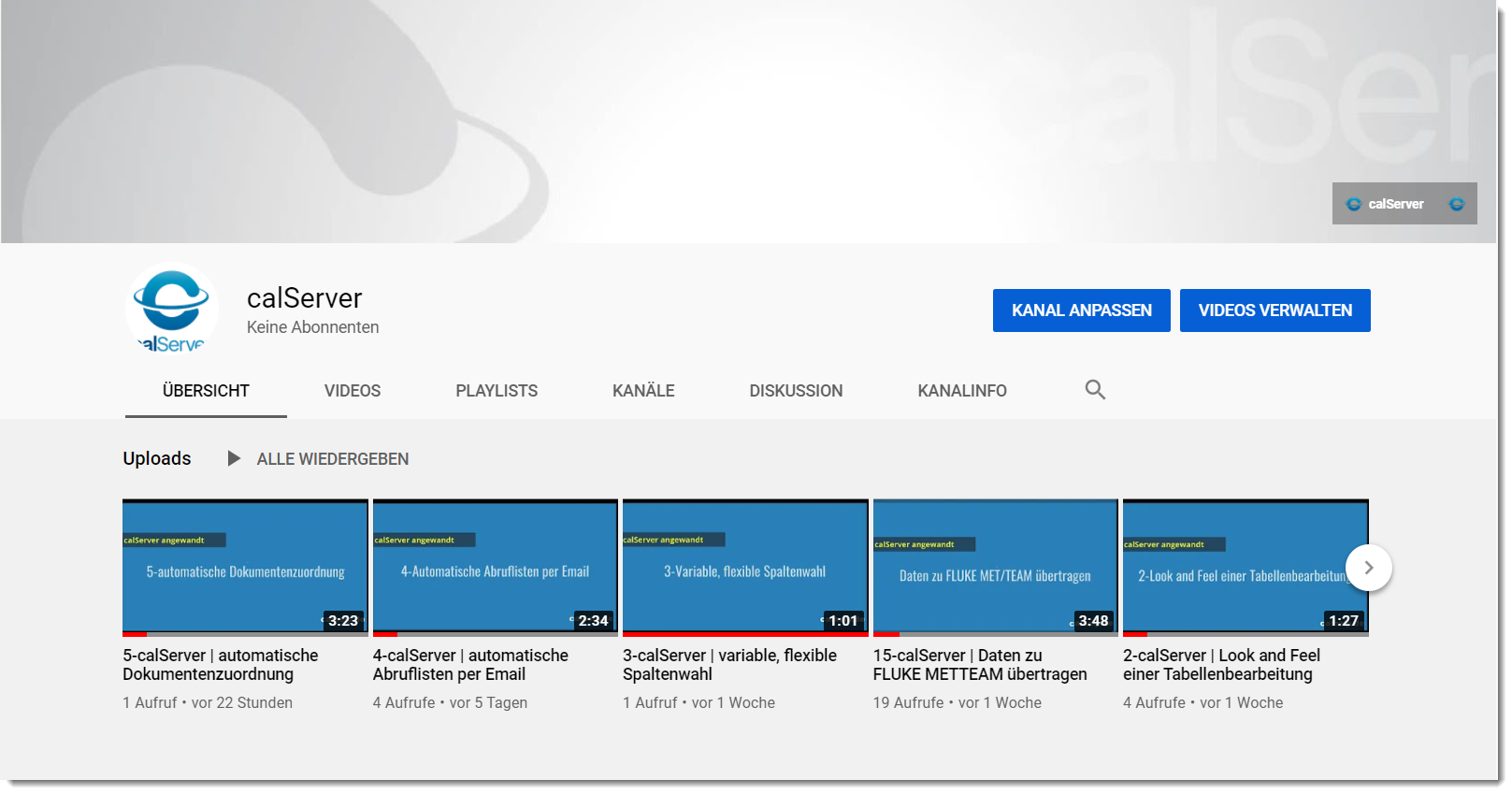Click the Uploads section heading
Image resolution: width=1512 pixels, height=794 pixels.
tap(157, 458)
